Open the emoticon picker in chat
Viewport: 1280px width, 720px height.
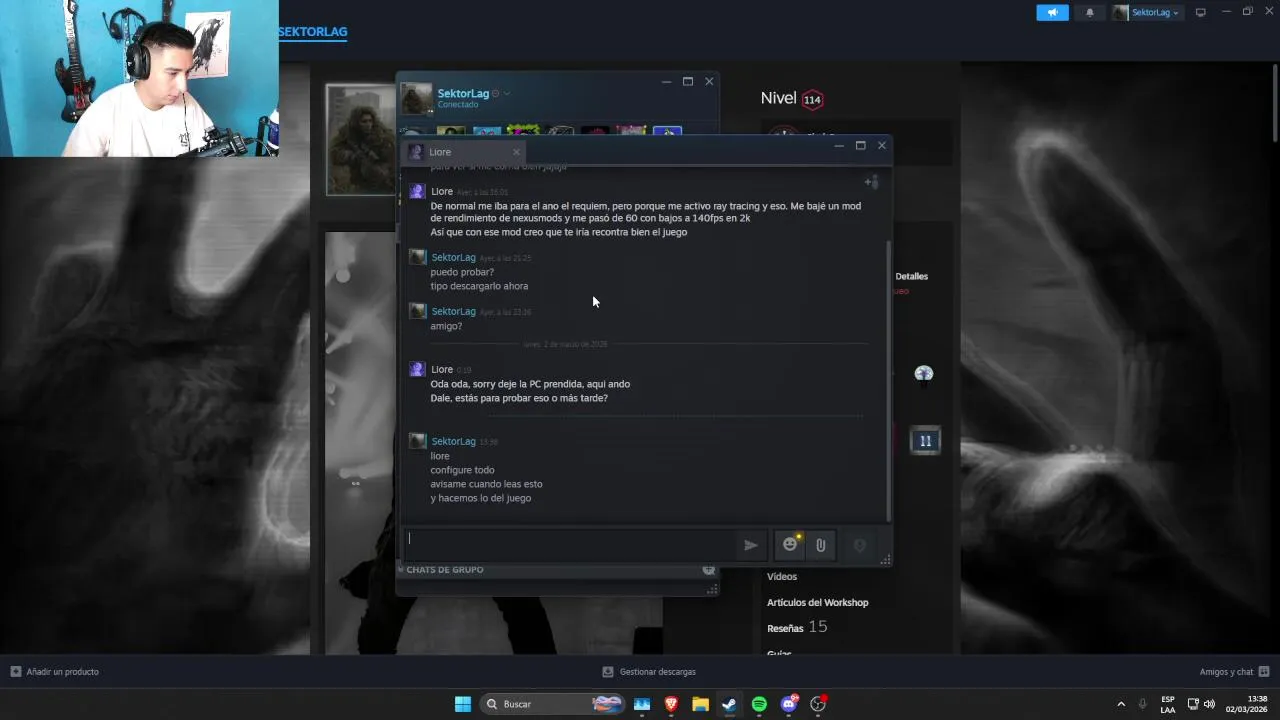790,544
